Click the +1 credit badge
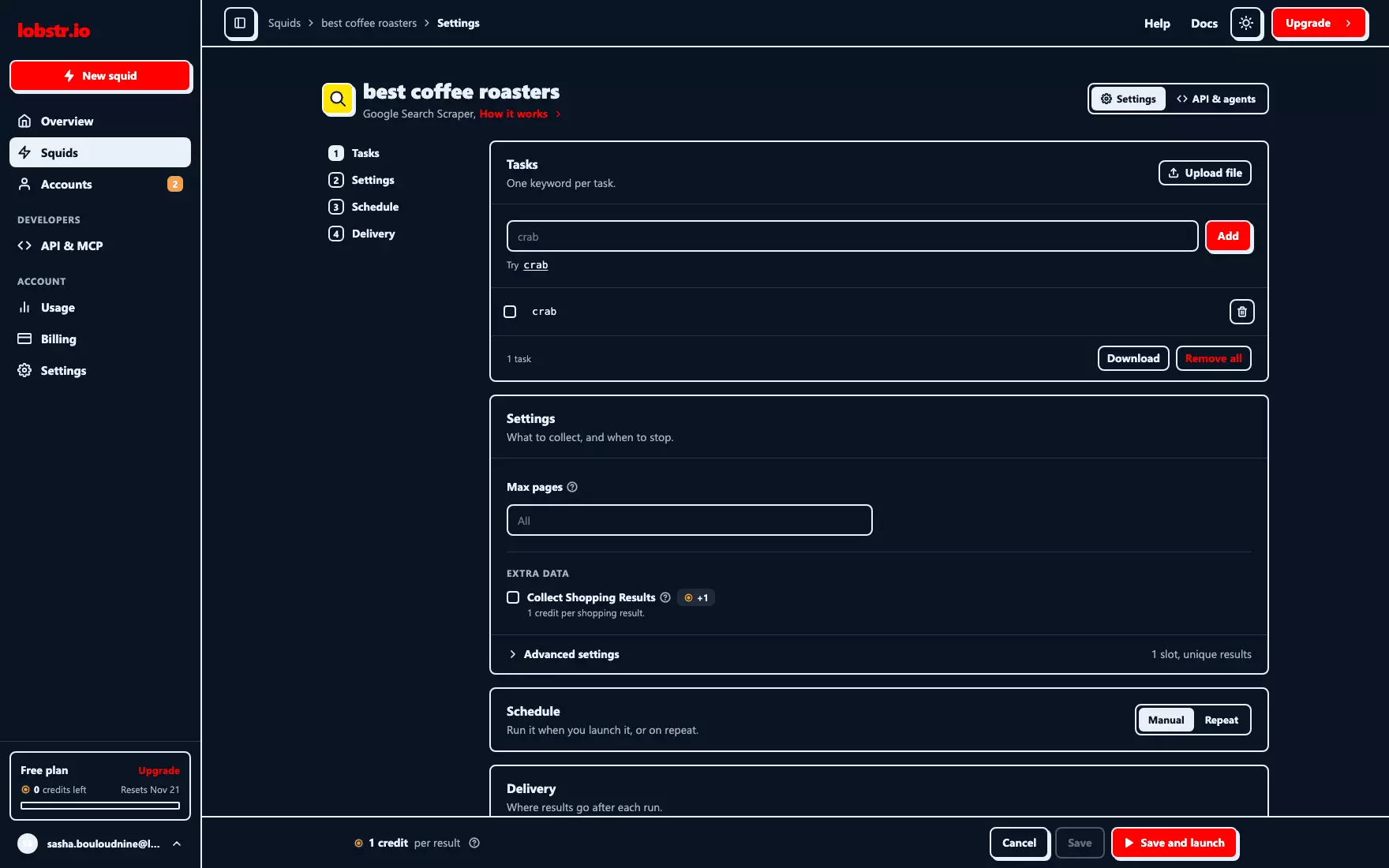This screenshot has width=1389, height=868. [696, 597]
